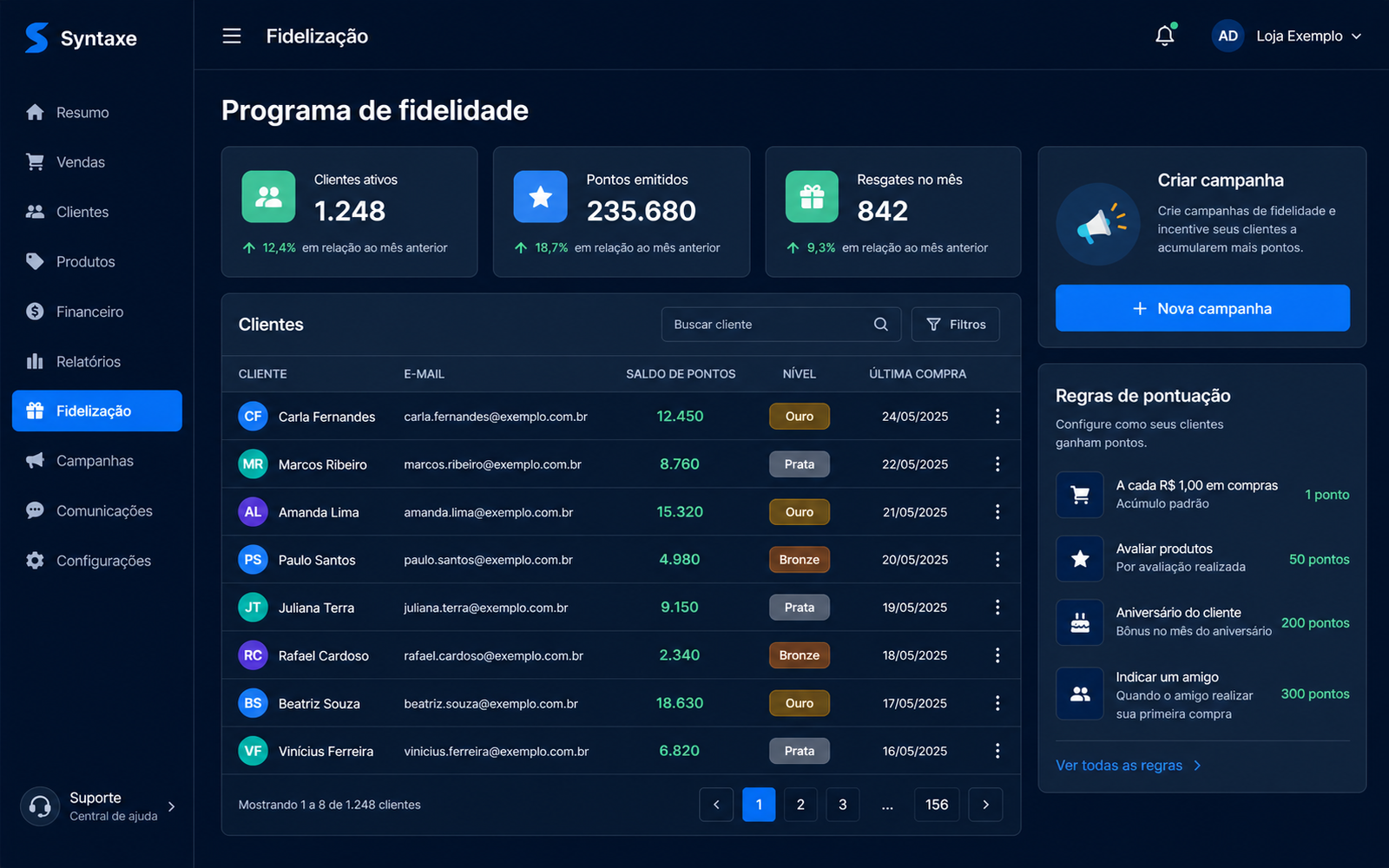Viewport: 1389px width, 868px height.
Task: Click the AD avatar circle
Action: 1228,36
